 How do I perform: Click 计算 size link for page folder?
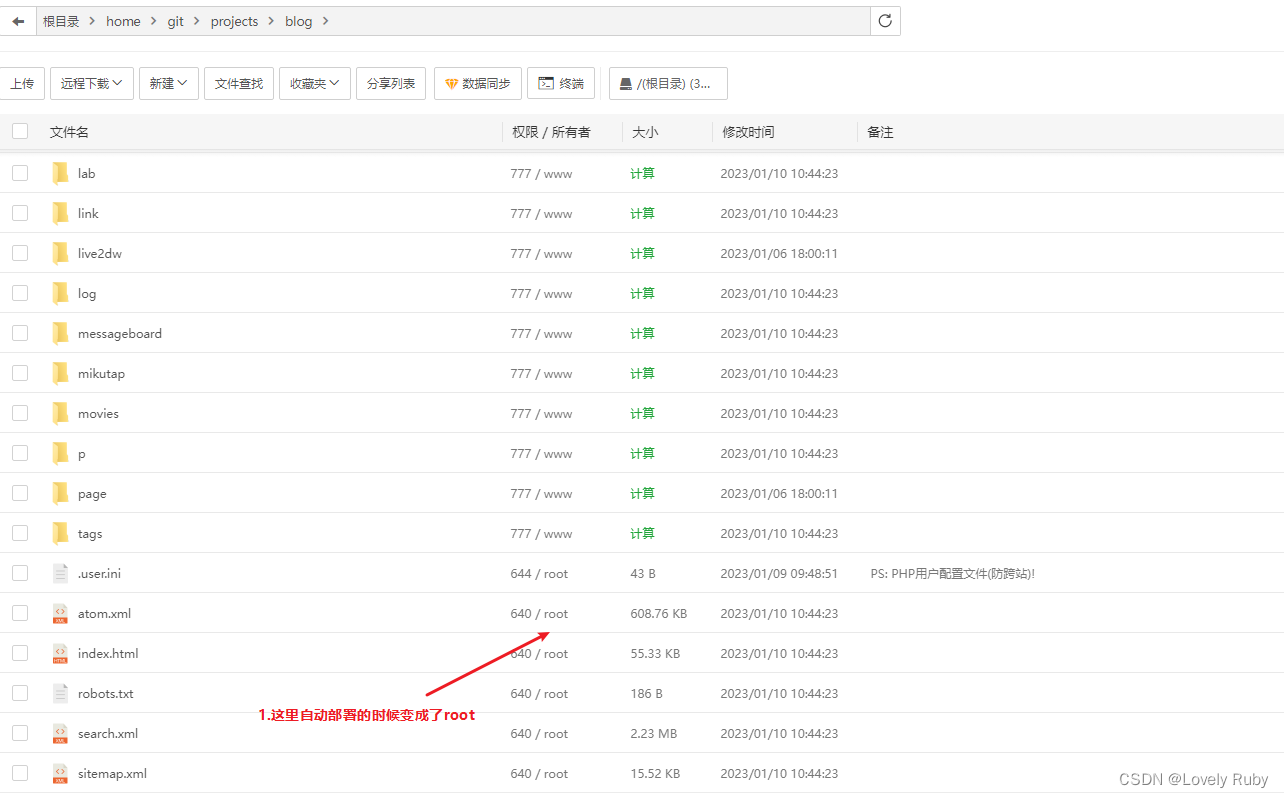pyautogui.click(x=642, y=493)
